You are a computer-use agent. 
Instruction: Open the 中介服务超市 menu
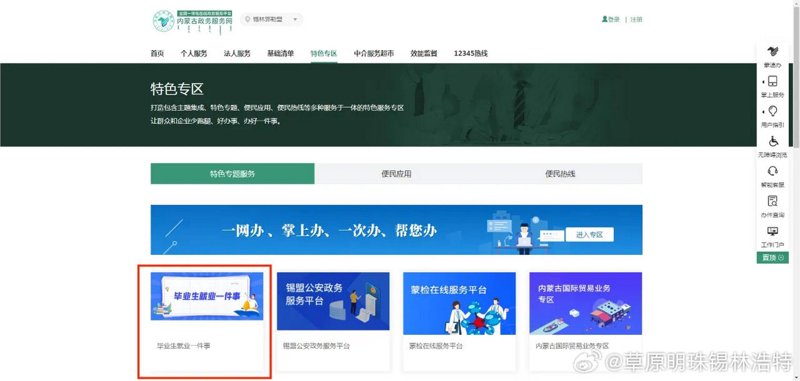[374, 53]
